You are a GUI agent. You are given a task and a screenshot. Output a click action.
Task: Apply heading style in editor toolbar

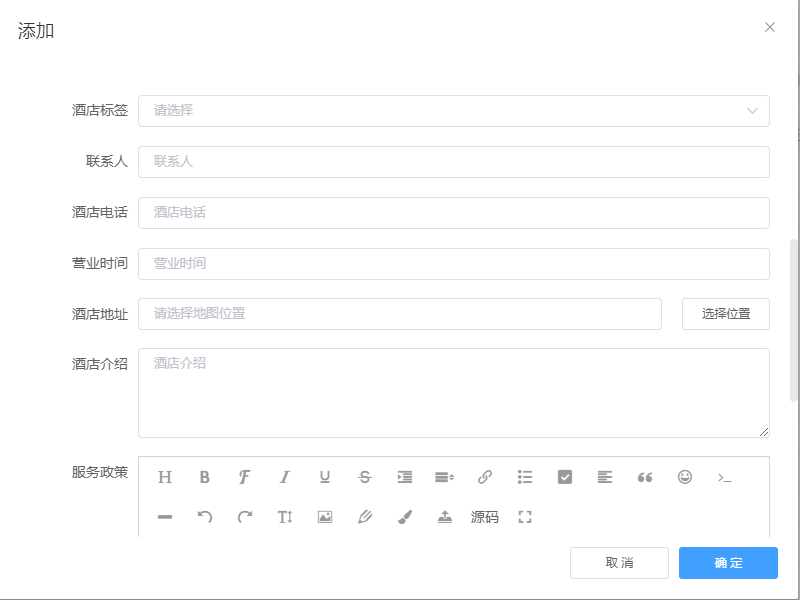click(x=165, y=477)
